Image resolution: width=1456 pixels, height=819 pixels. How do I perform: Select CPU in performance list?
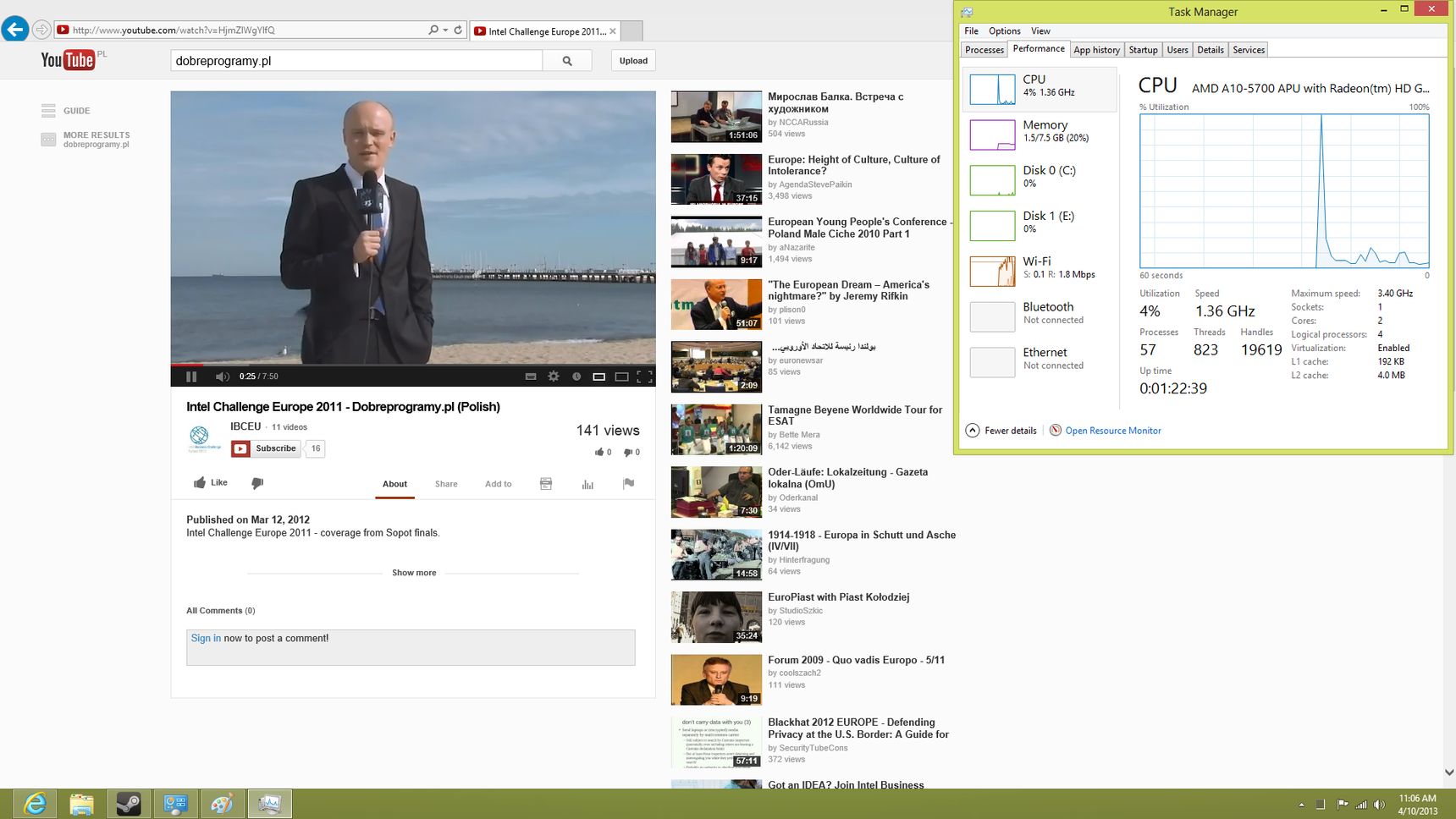pos(1040,89)
